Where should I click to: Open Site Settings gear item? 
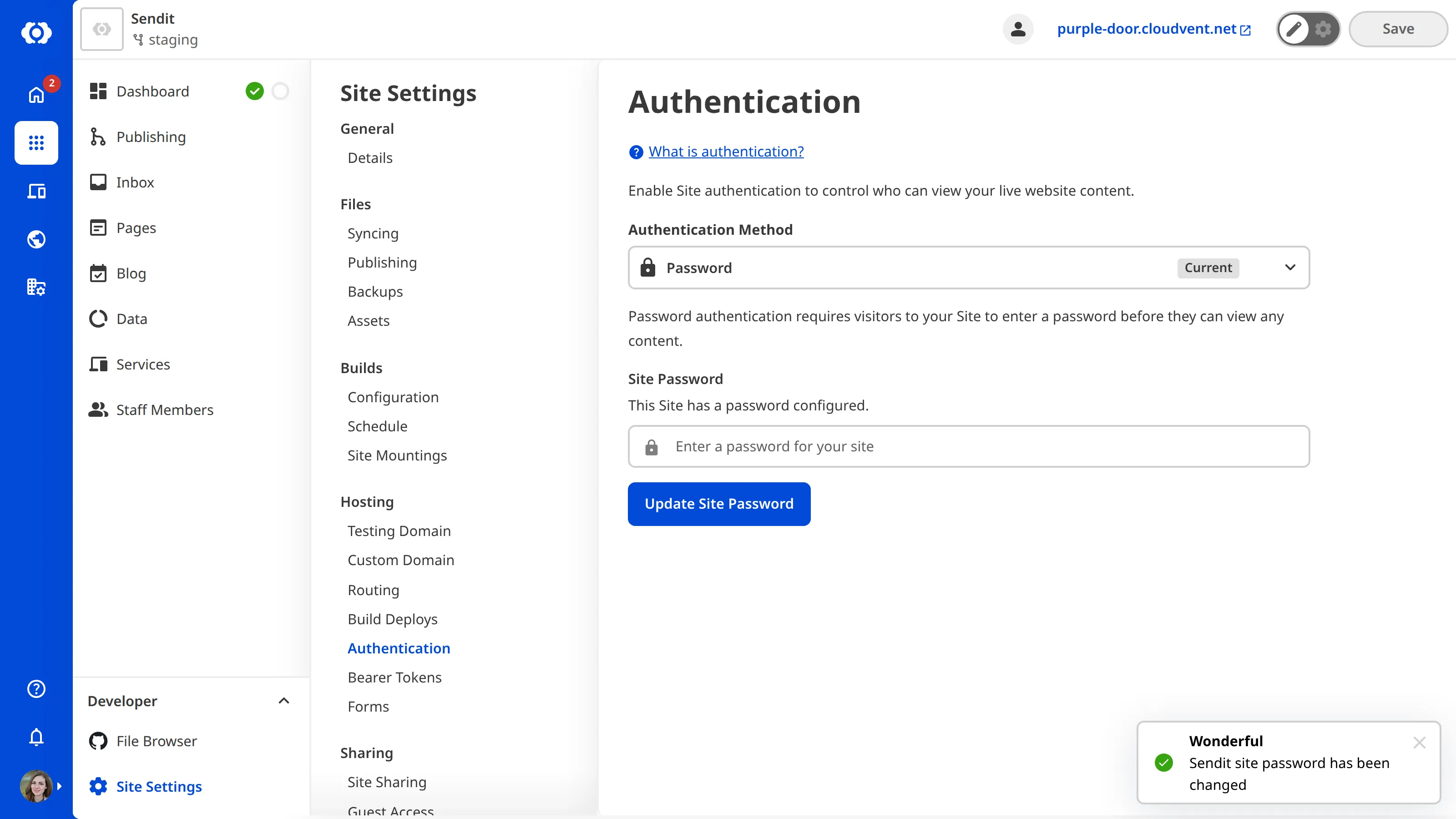pos(158,786)
